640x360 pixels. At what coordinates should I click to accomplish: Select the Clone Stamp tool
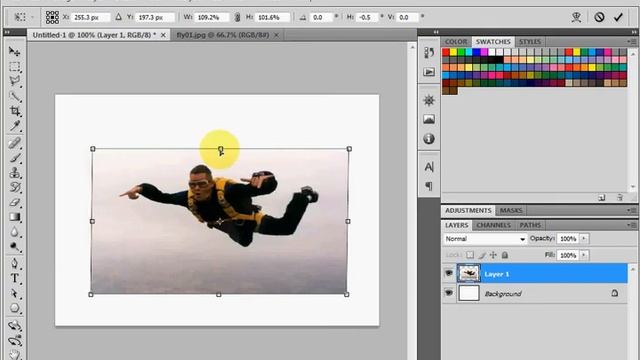point(14,173)
